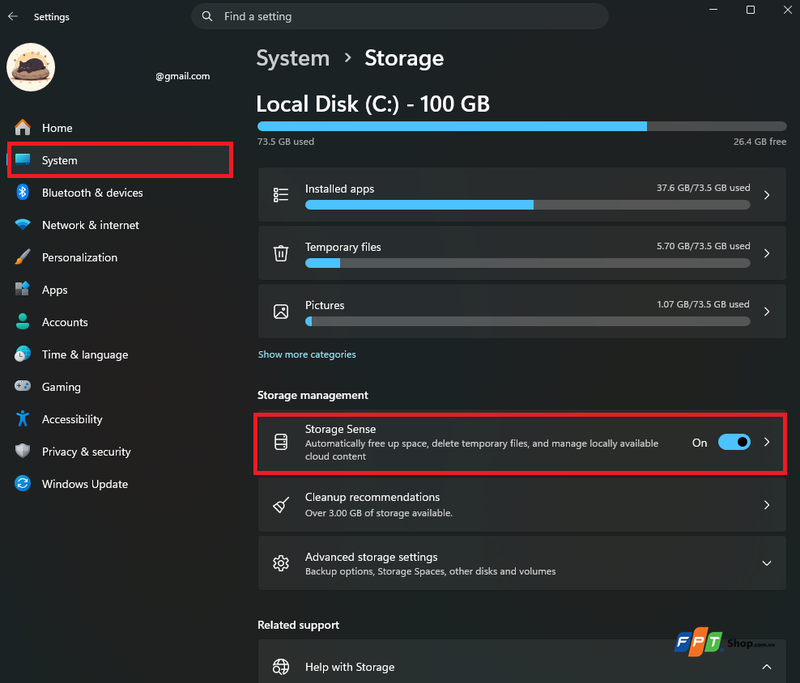Click the Help with Storage globe icon
800x683 pixels.
click(x=281, y=666)
